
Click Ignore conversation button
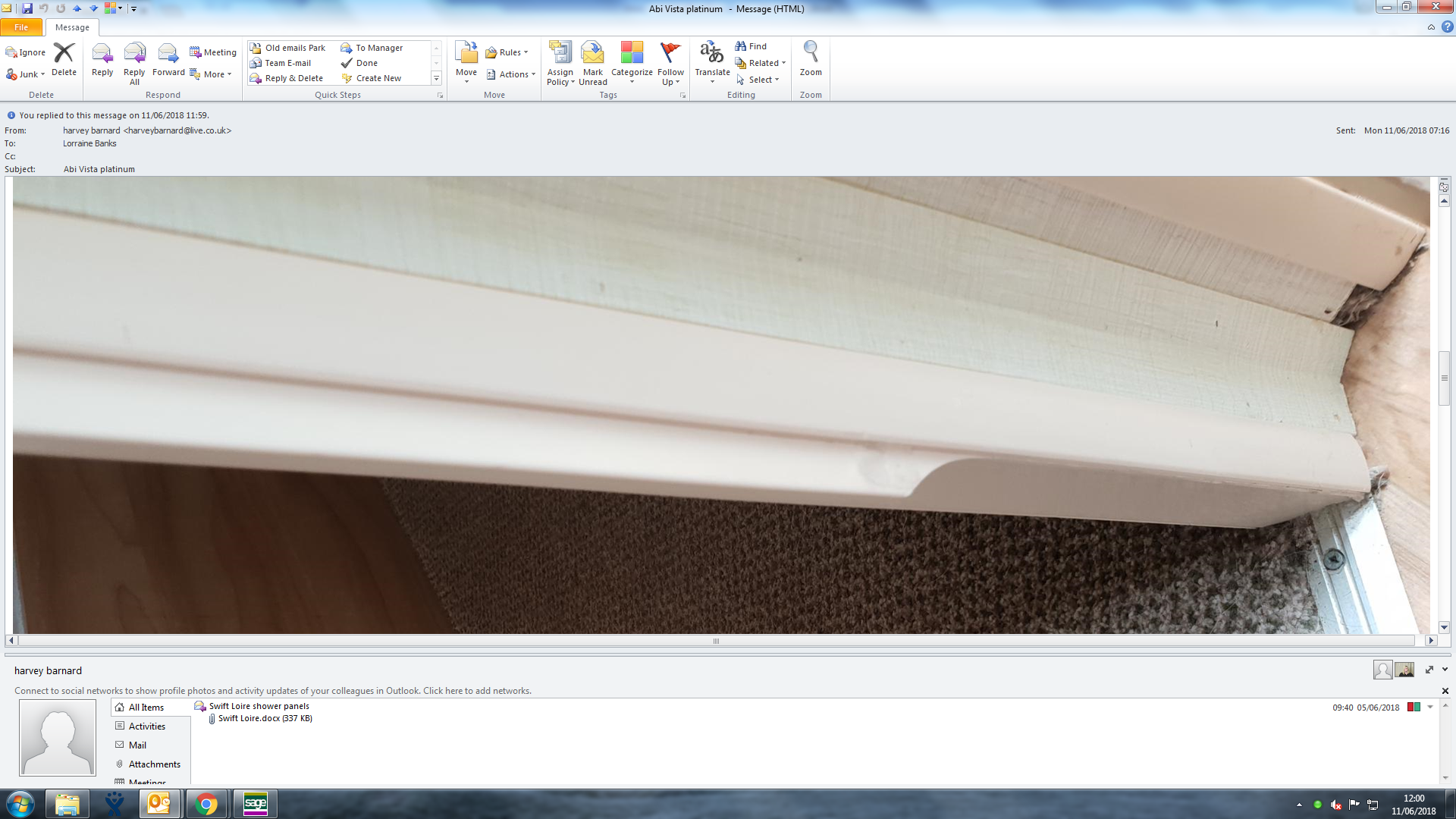point(26,52)
